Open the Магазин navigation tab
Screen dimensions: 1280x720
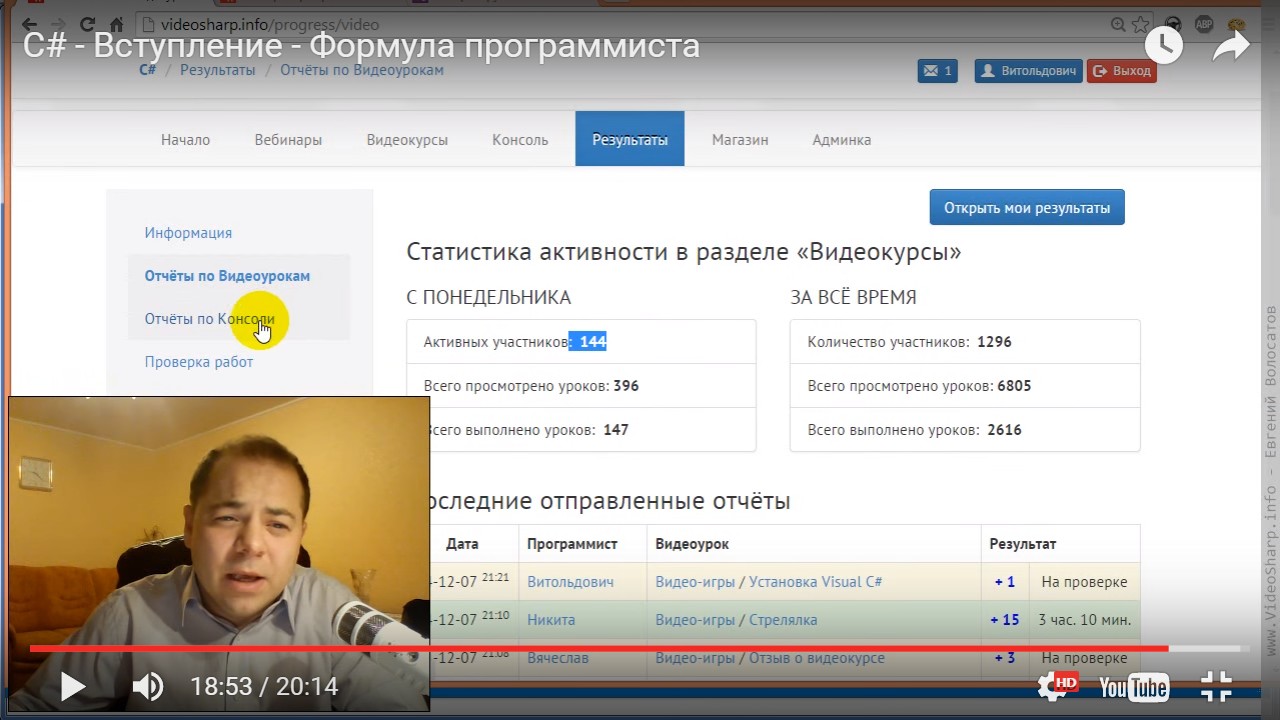740,139
